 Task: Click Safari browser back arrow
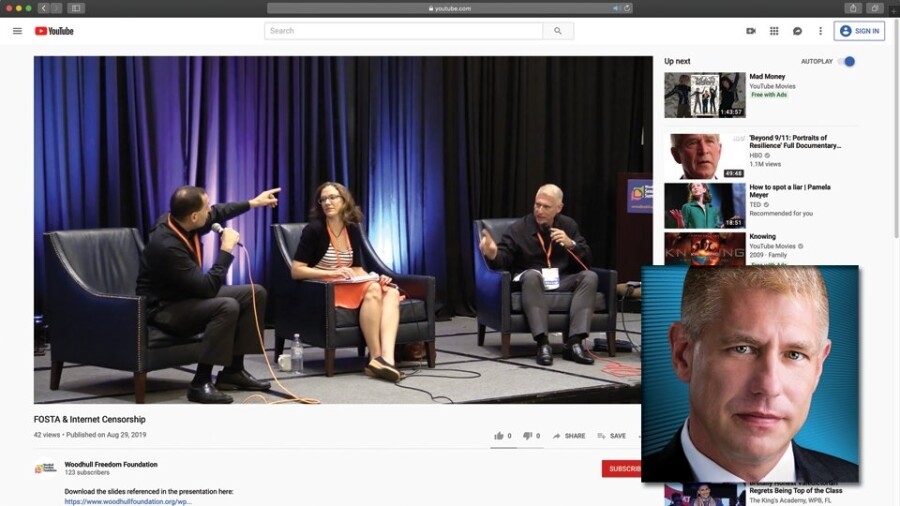pos(44,8)
